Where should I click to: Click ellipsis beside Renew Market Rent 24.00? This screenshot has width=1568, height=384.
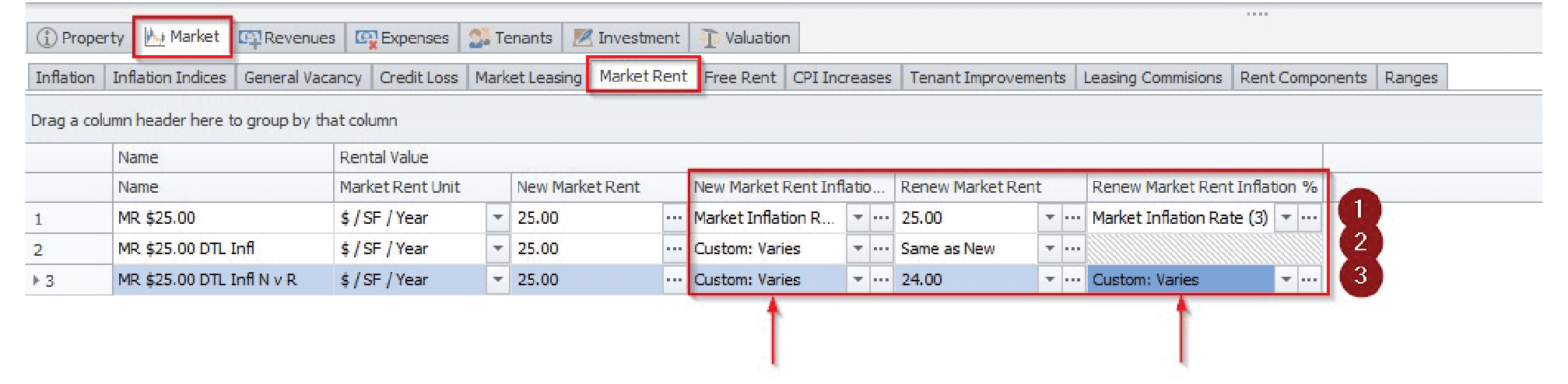(x=1073, y=279)
